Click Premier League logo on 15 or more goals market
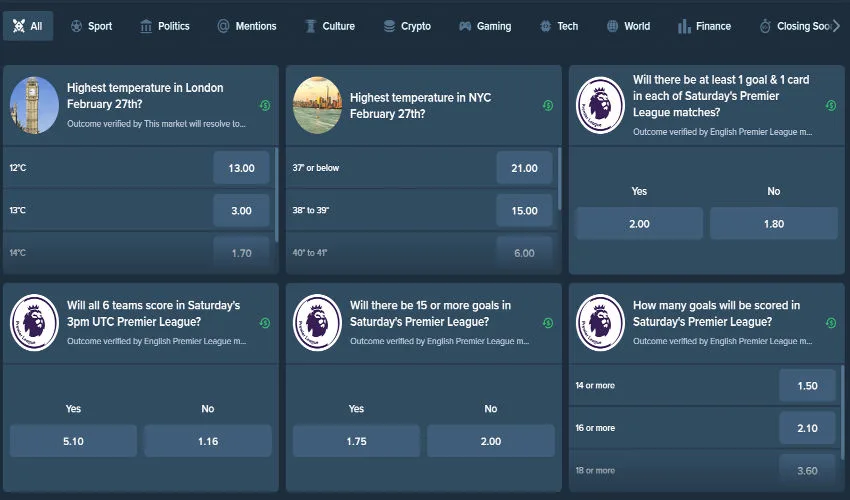This screenshot has height=500, width=850. 317,323
